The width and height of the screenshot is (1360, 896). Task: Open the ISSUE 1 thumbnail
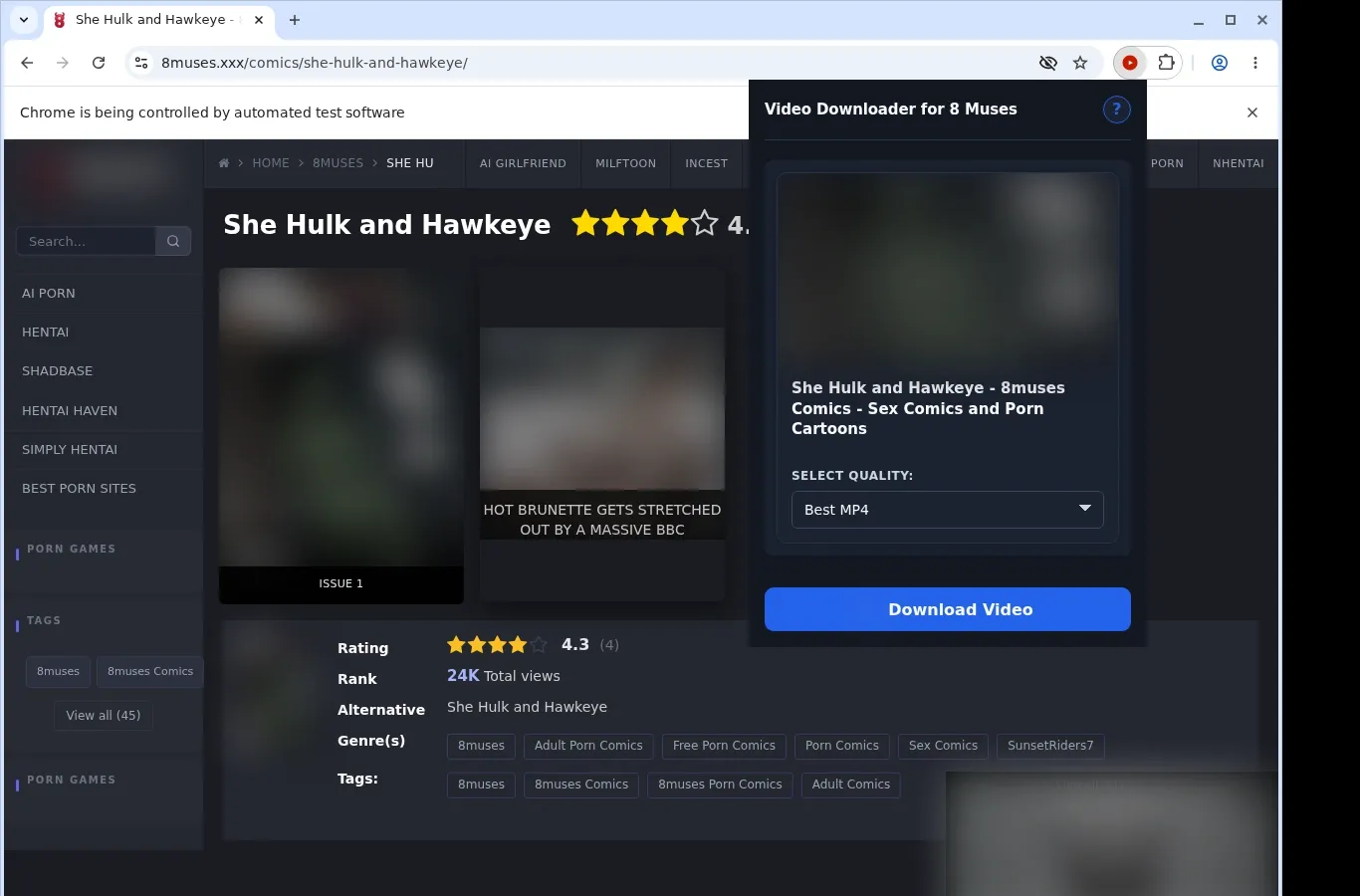[341, 435]
